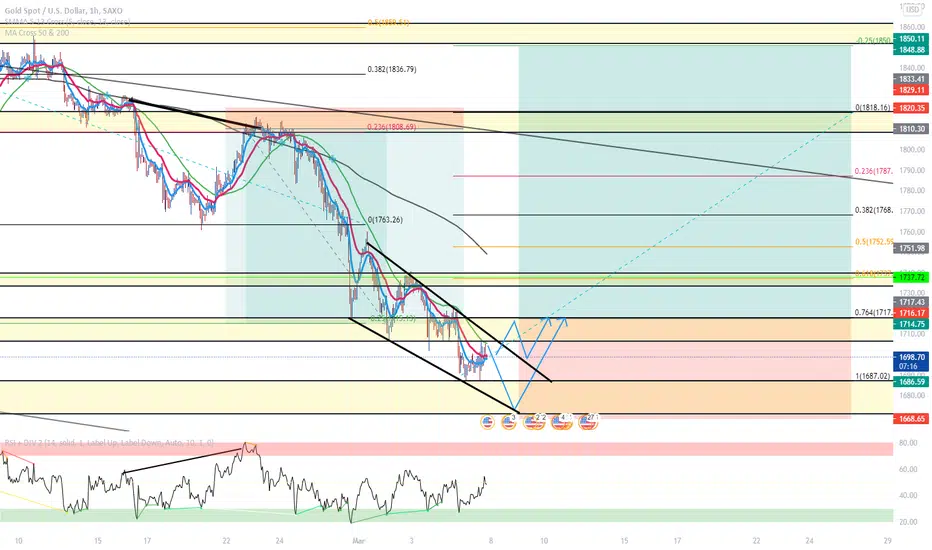Image resolution: width=932 pixels, height=550 pixels.
Task: Click the 1833.41 gray price label
Action: tap(911, 79)
